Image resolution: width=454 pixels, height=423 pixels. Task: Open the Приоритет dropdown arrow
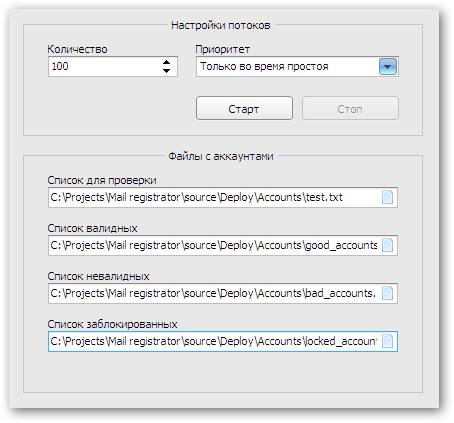387,66
